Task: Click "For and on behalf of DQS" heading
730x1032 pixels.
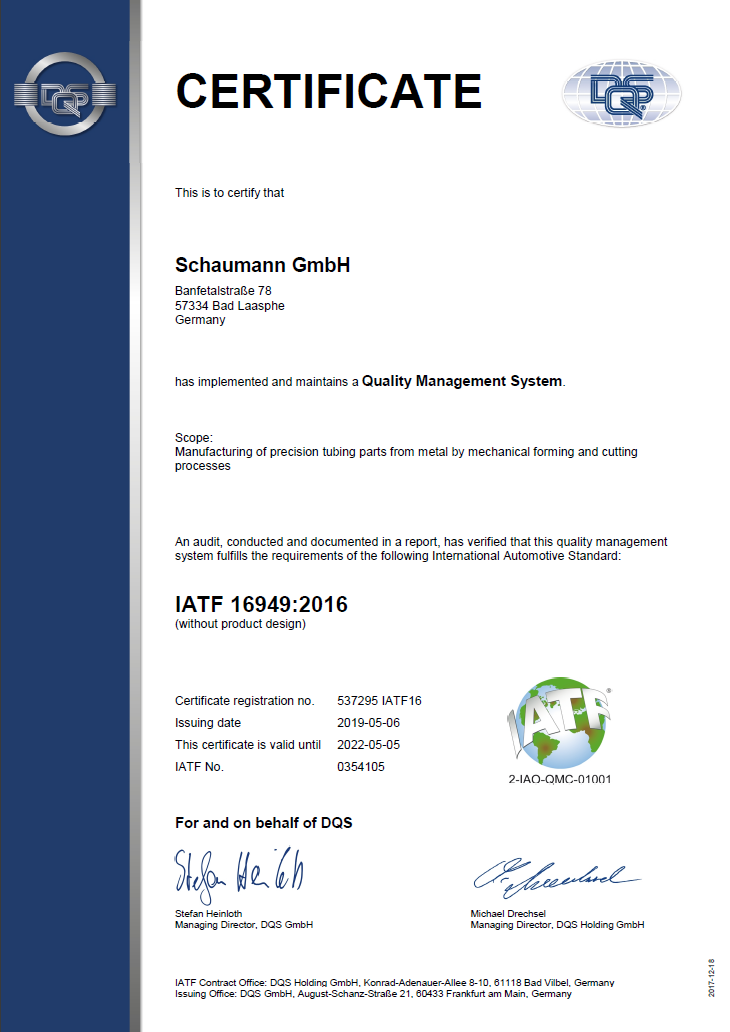Action: 263,823
